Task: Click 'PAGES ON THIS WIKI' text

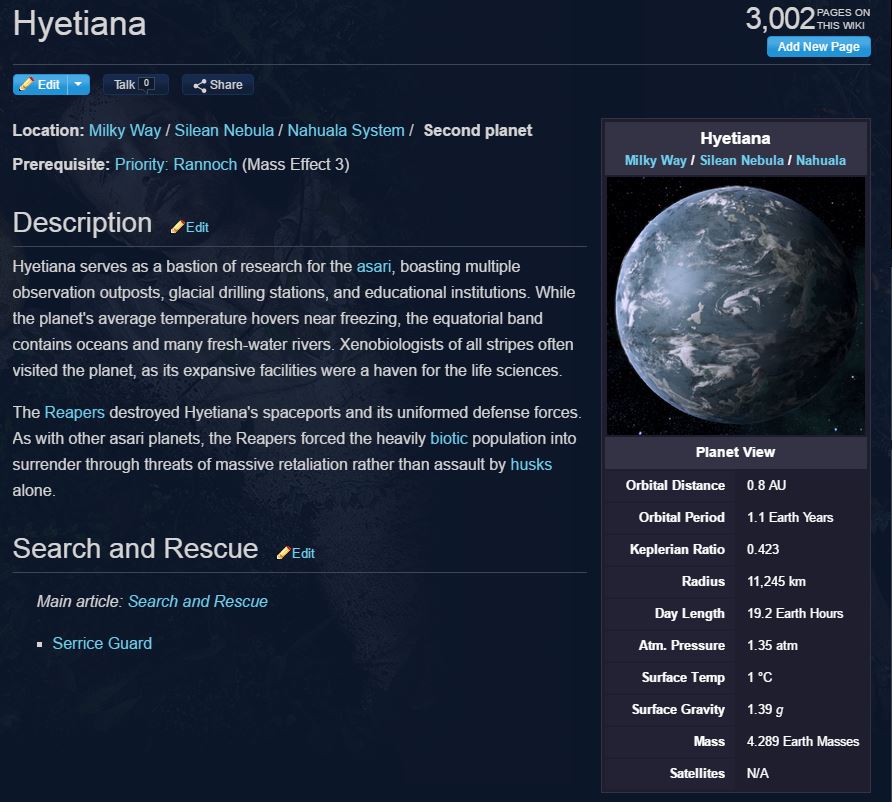Action: pyautogui.click(x=843, y=19)
